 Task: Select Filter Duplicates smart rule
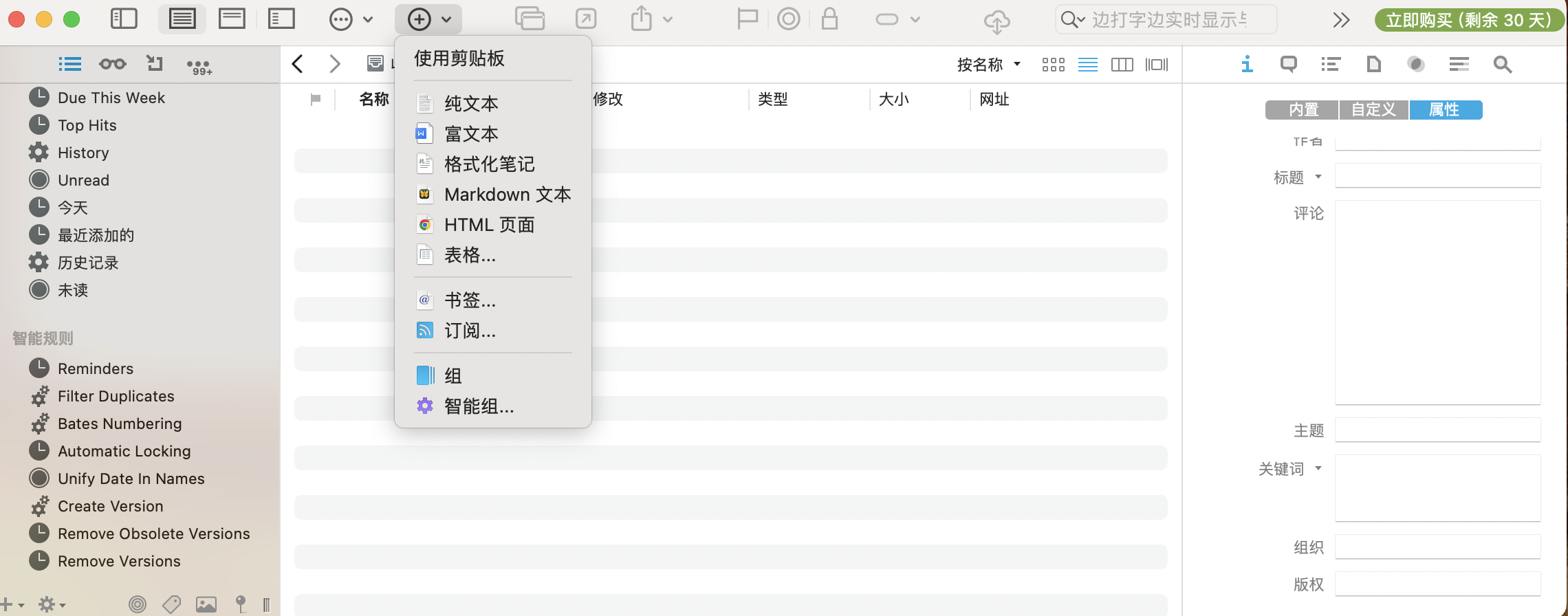tap(116, 396)
